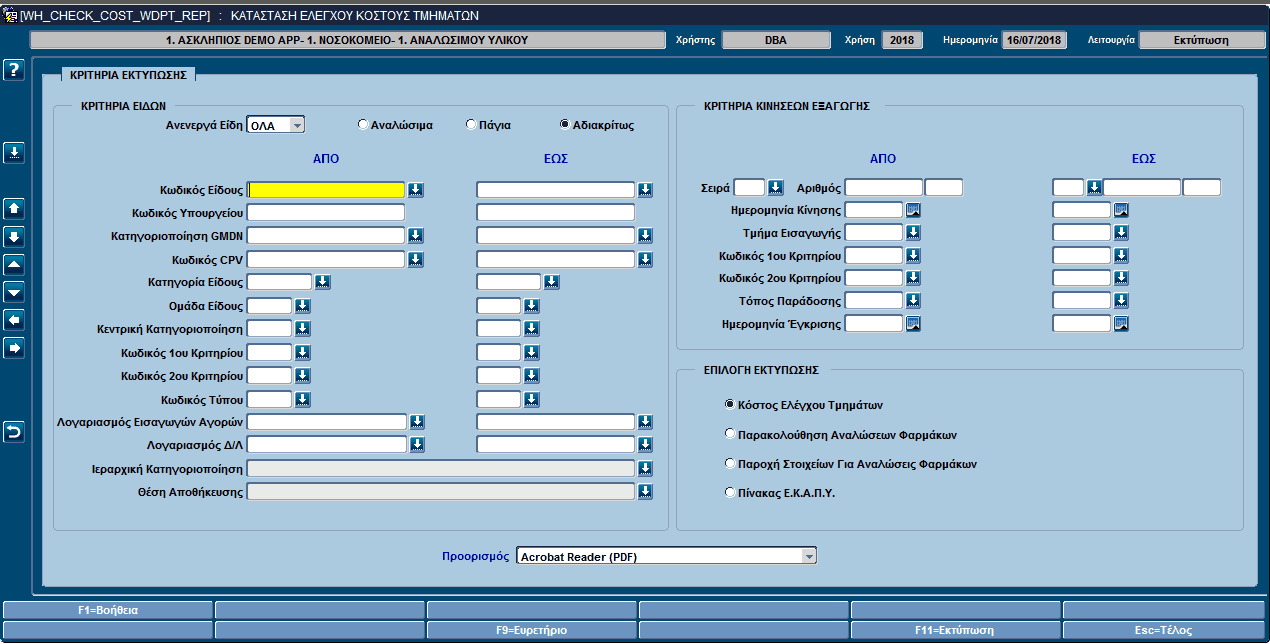Open lookup for Τόπος Παράδοσης ΑΠΟ field
The width and height of the screenshot is (1270, 644).
point(913,301)
